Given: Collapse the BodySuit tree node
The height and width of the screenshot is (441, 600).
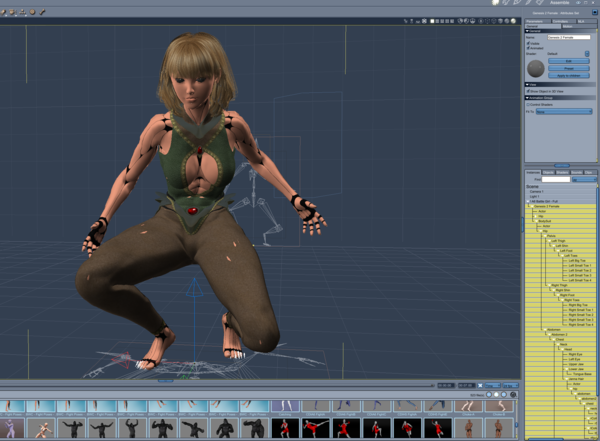Looking at the screenshot, I should click(x=536, y=221).
